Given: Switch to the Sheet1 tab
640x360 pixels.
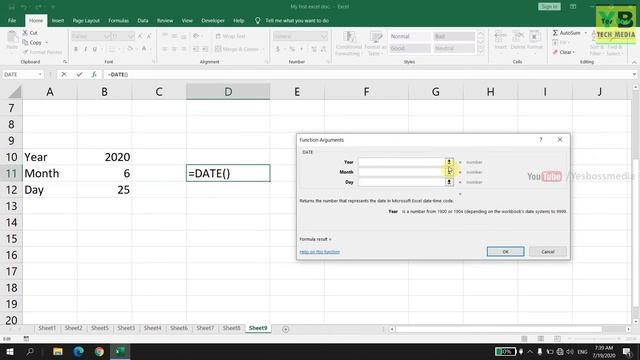Looking at the screenshot, I should [x=47, y=328].
